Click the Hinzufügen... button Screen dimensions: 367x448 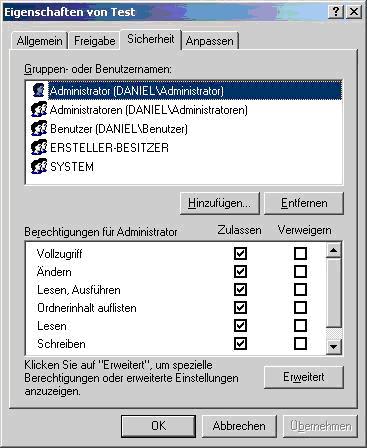(x=219, y=203)
